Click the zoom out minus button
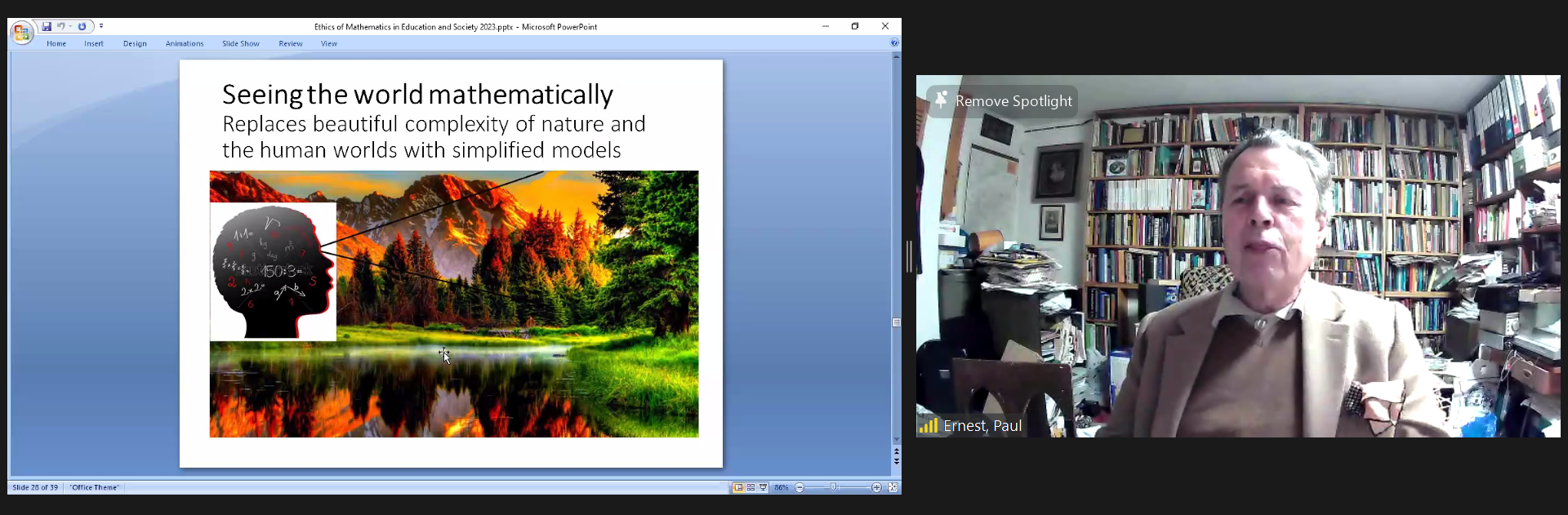 800,487
